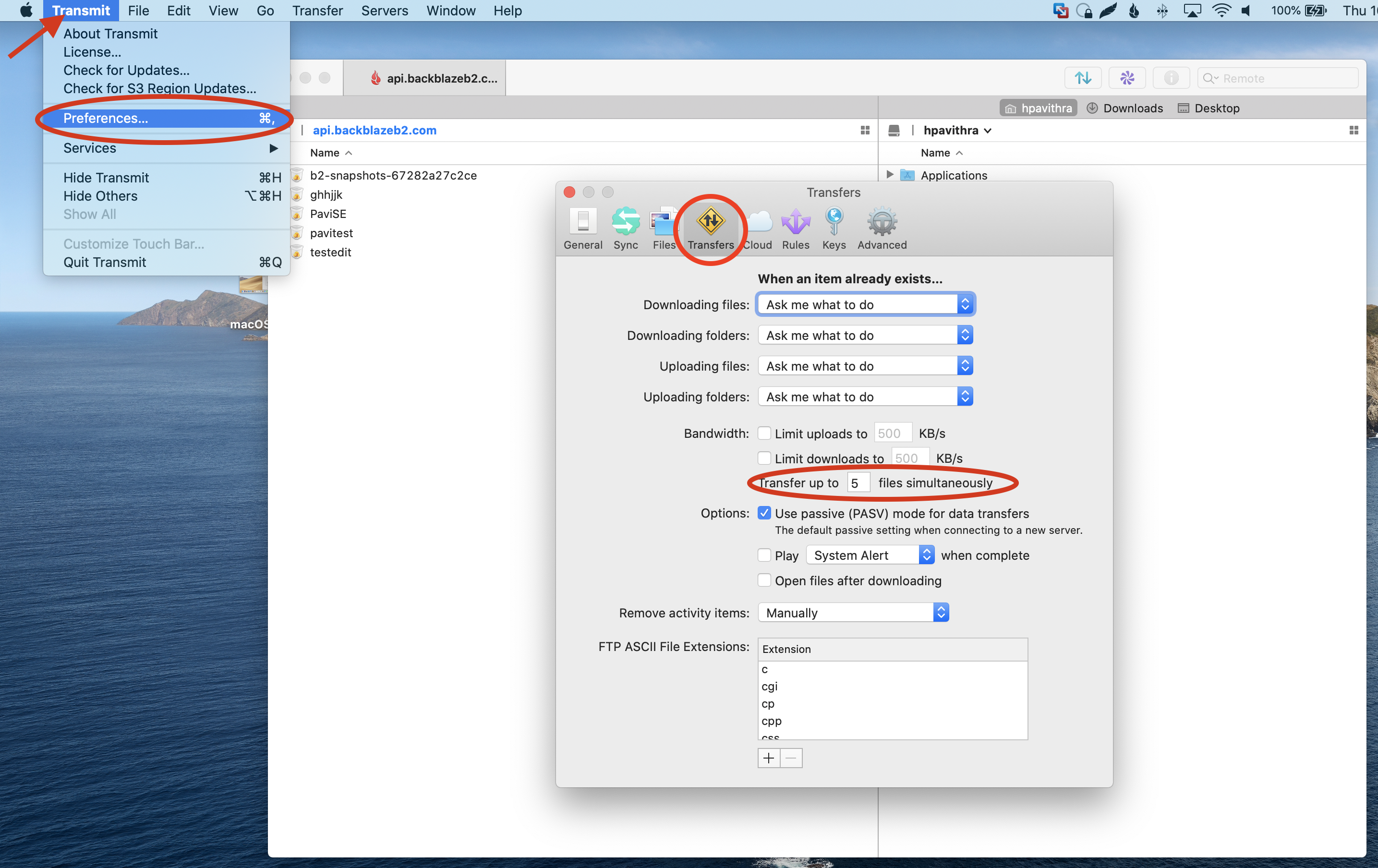Select the testedit bucket
The width and height of the screenshot is (1378, 868).
[x=330, y=253]
